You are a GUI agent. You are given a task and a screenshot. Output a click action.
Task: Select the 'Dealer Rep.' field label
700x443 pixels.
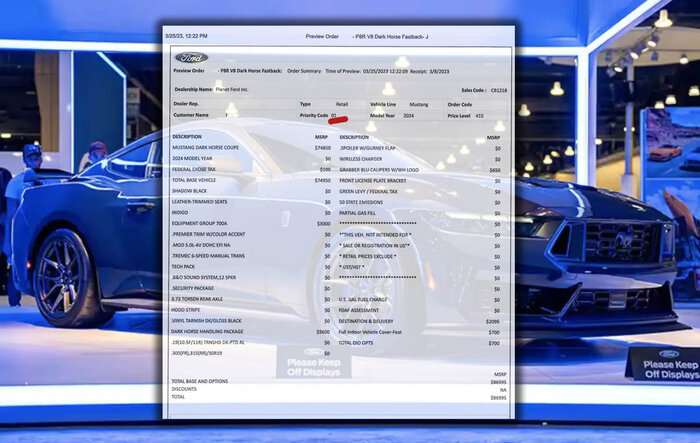click(x=186, y=104)
